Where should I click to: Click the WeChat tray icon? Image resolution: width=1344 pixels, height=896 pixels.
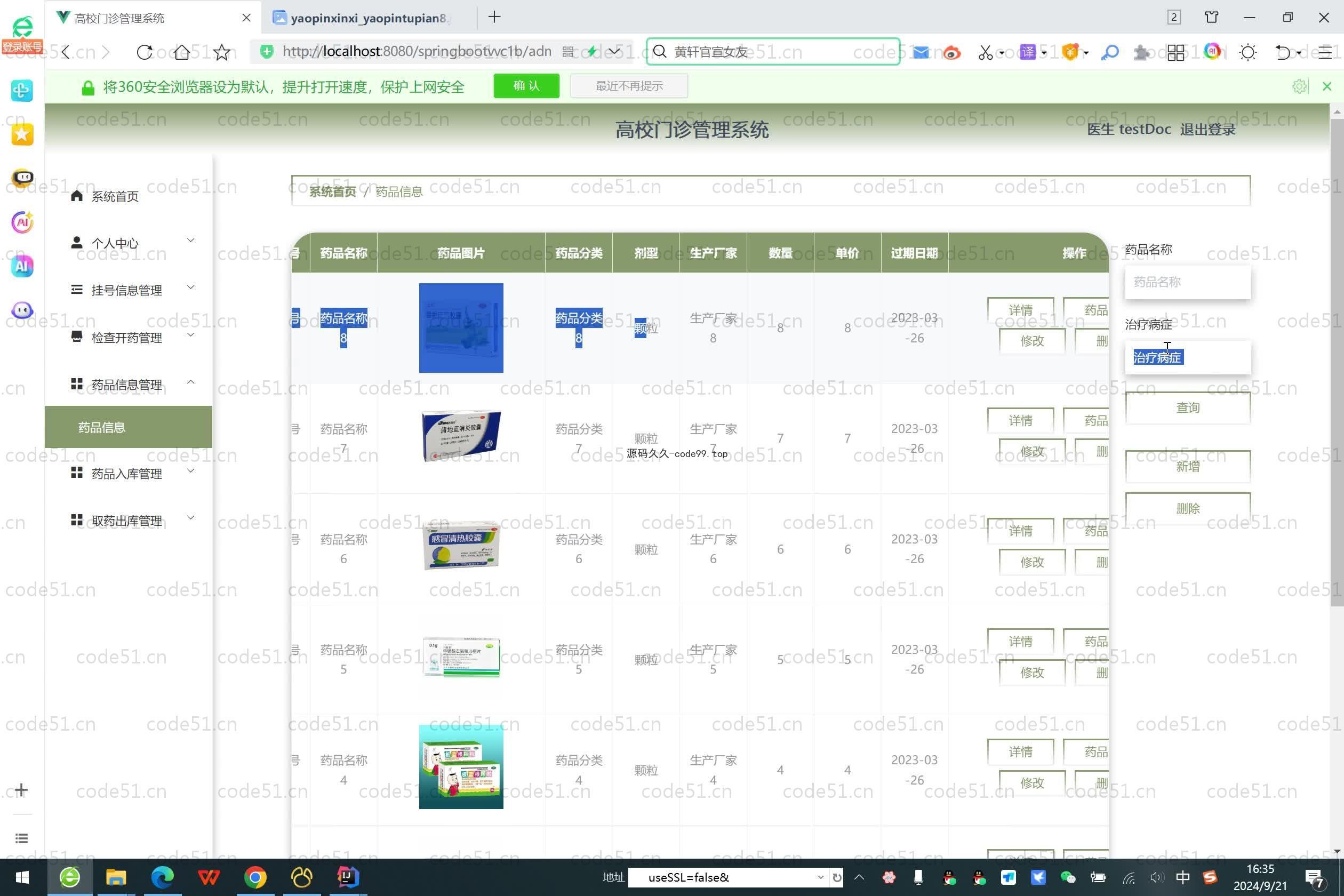[1067, 877]
